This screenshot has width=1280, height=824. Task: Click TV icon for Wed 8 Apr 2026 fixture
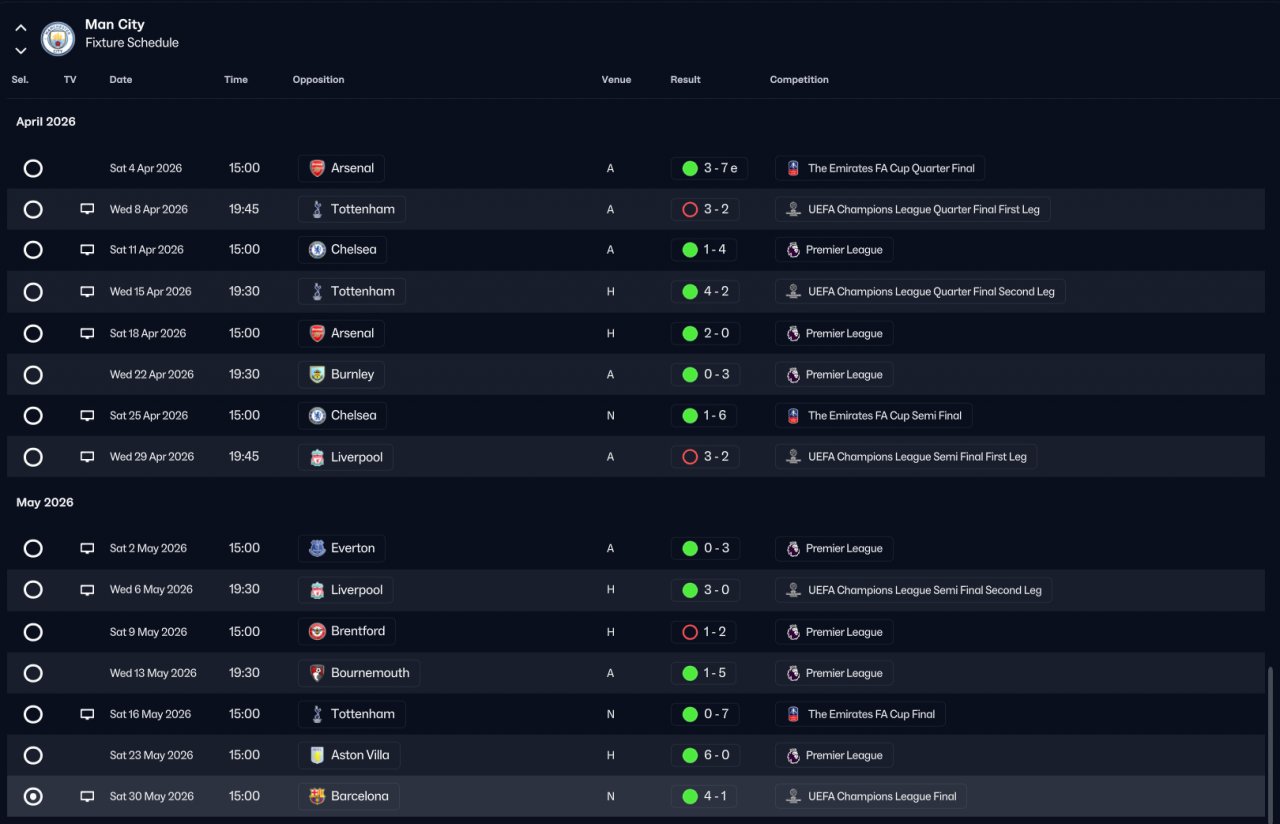coord(87,209)
